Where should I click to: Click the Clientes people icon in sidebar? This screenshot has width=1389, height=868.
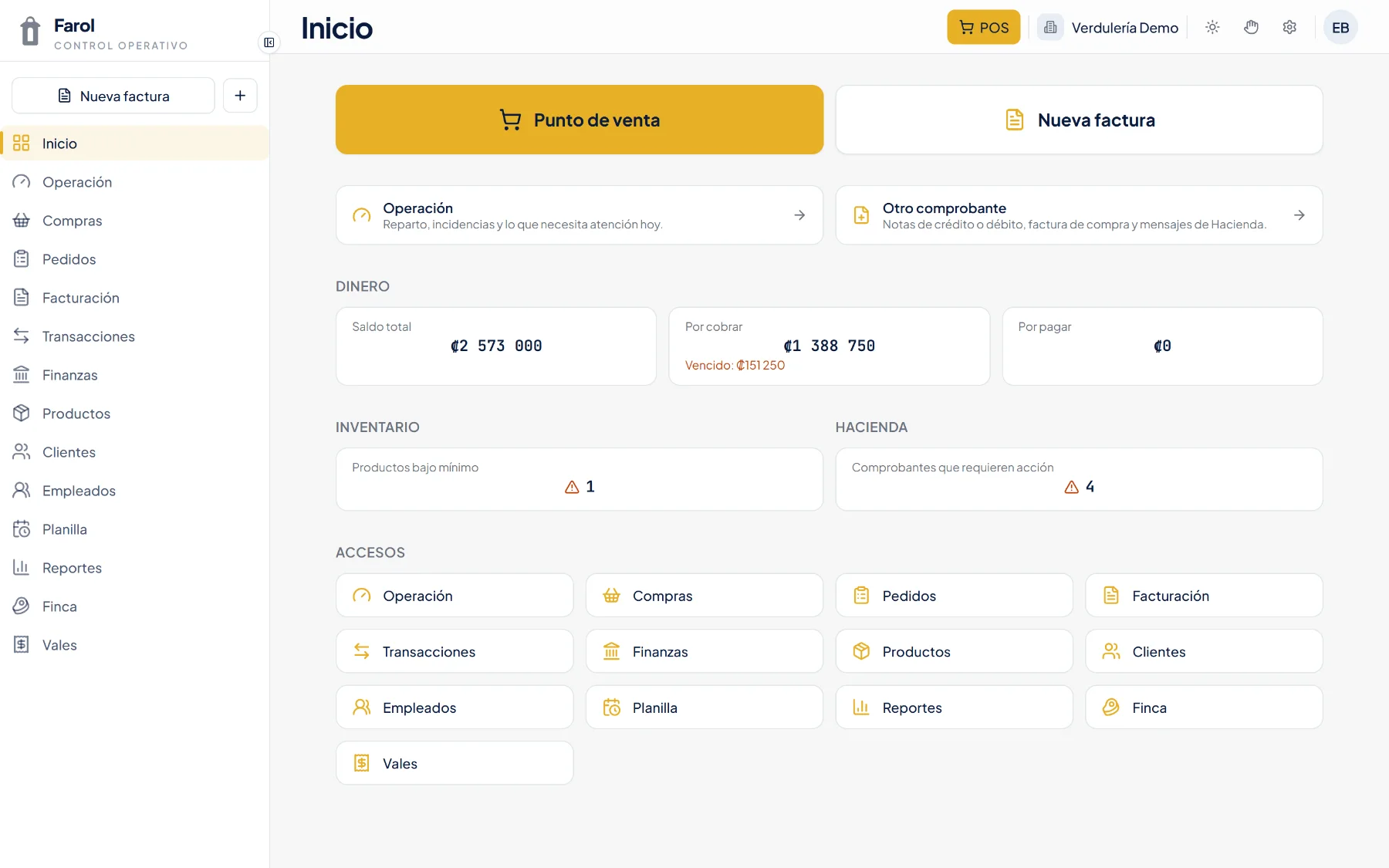click(22, 452)
